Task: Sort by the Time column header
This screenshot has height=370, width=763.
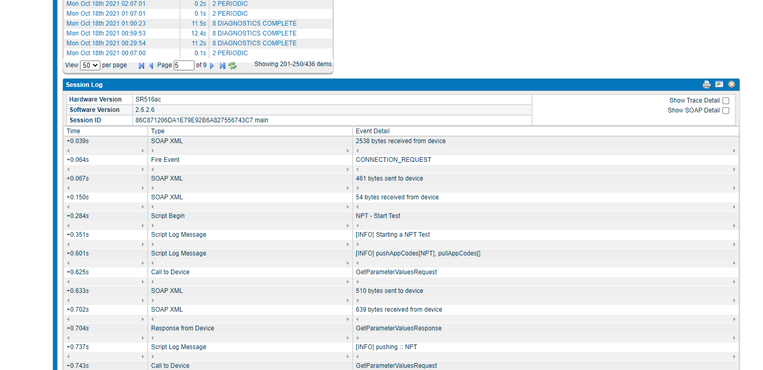Action: pyautogui.click(x=73, y=131)
